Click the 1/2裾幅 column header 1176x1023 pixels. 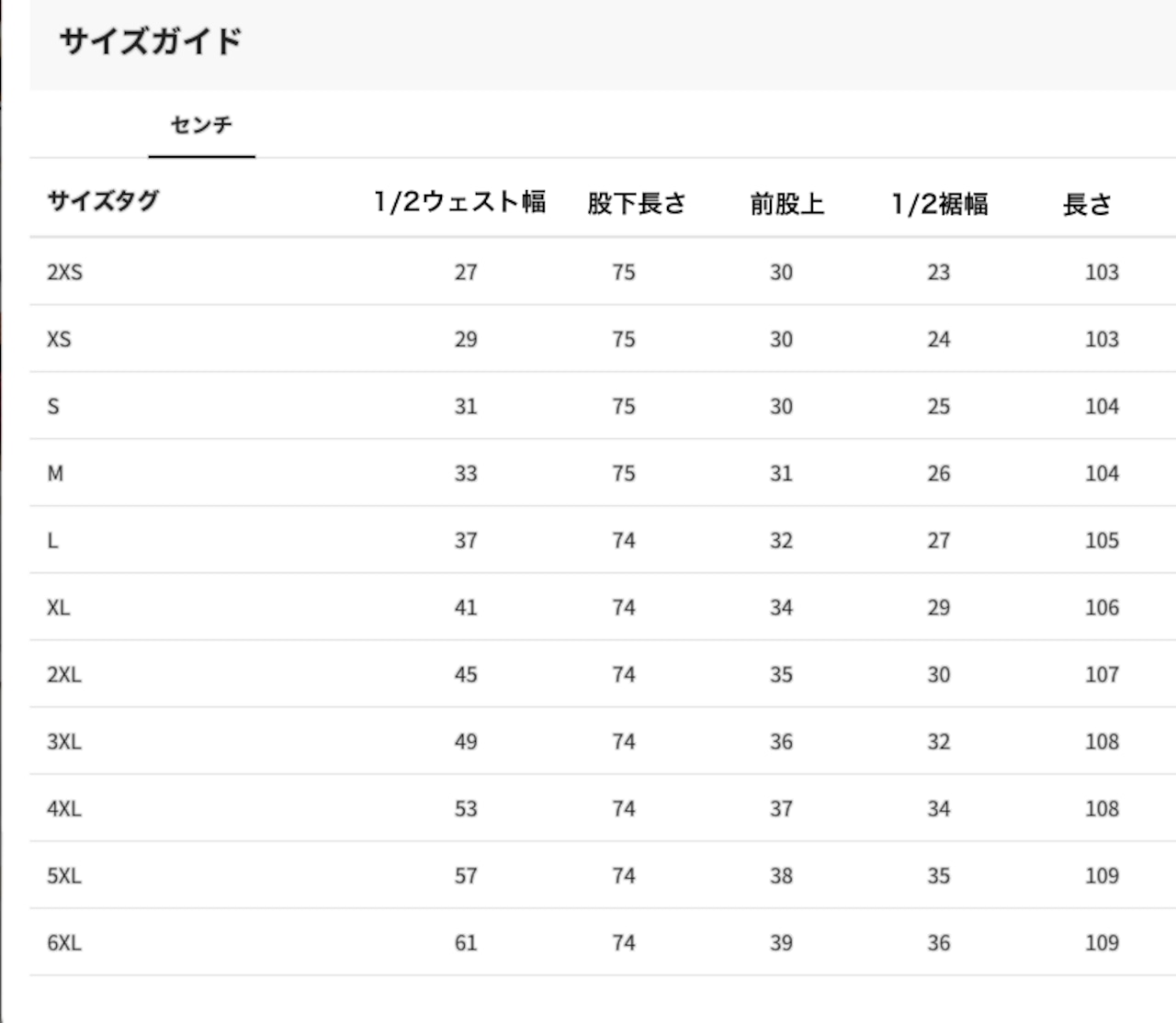[940, 203]
